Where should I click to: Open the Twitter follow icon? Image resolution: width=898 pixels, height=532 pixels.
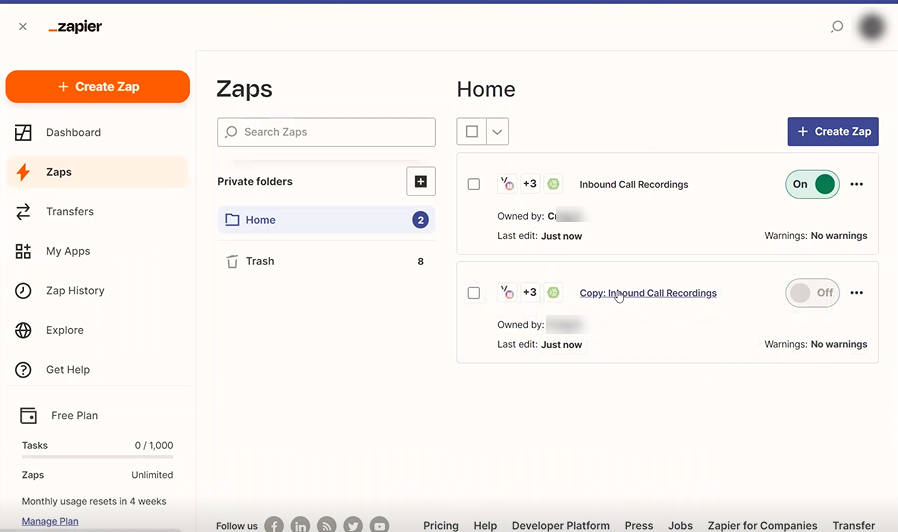[x=353, y=525]
